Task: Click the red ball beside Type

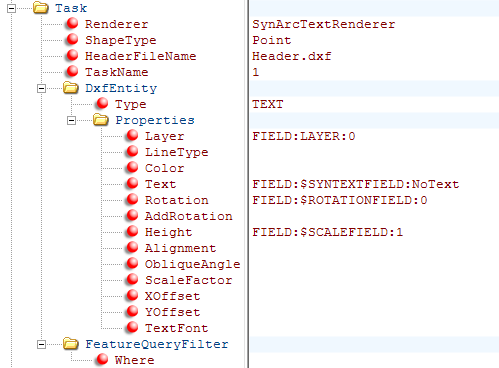Action: [102, 104]
